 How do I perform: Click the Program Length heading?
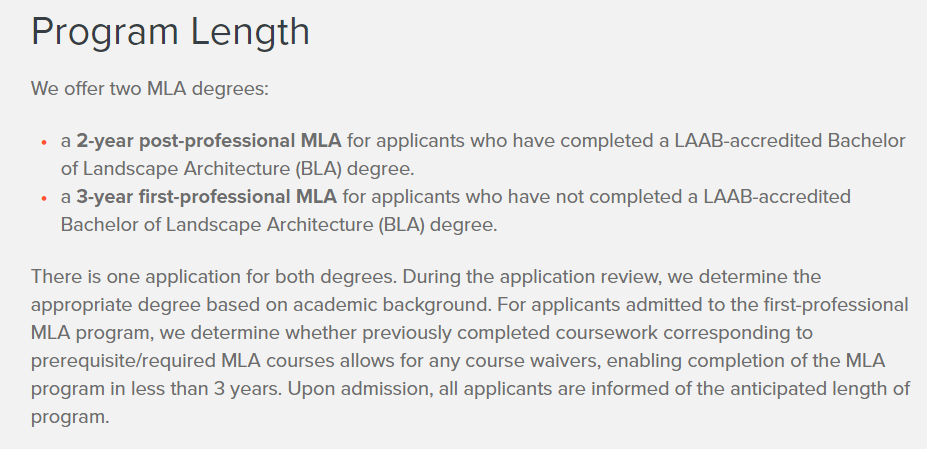point(170,33)
